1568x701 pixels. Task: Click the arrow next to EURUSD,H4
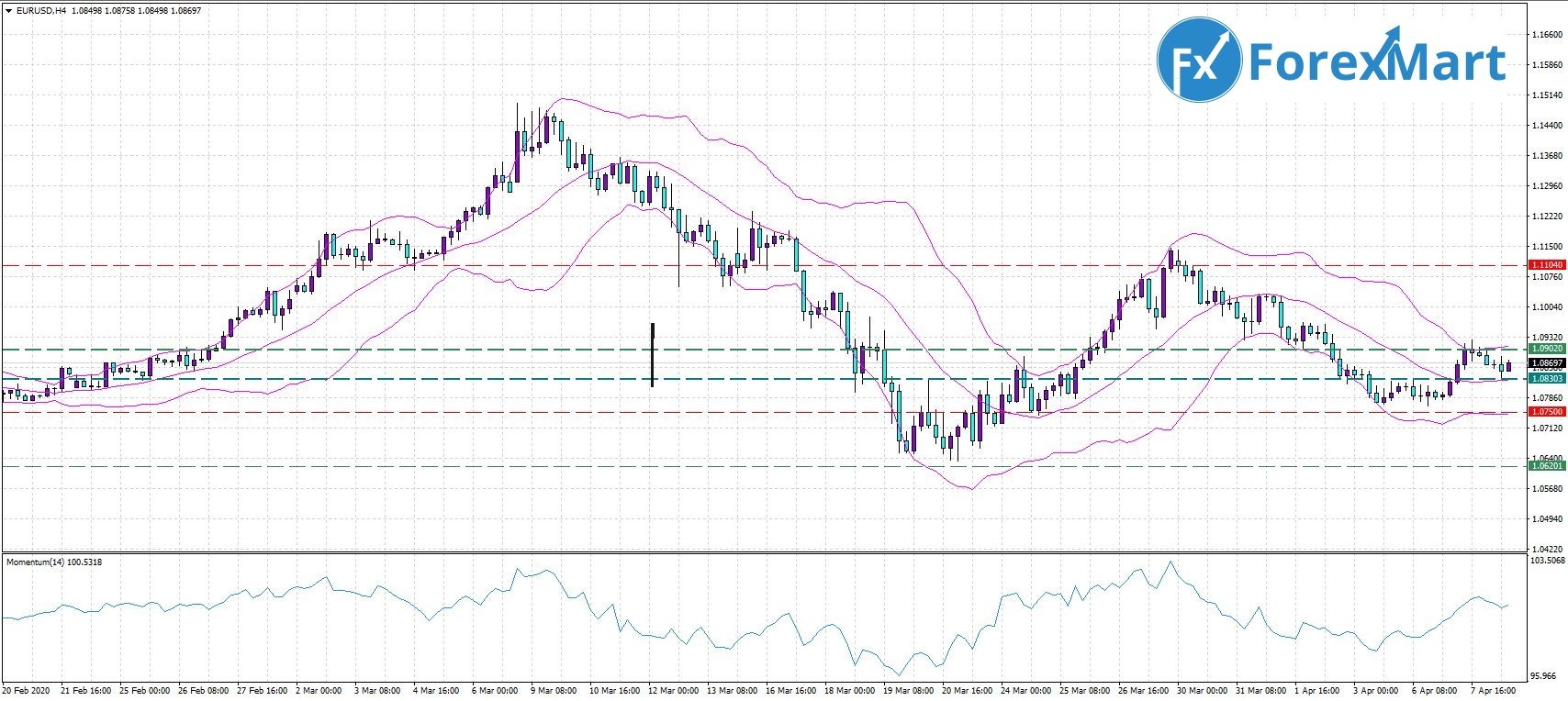click(x=8, y=11)
